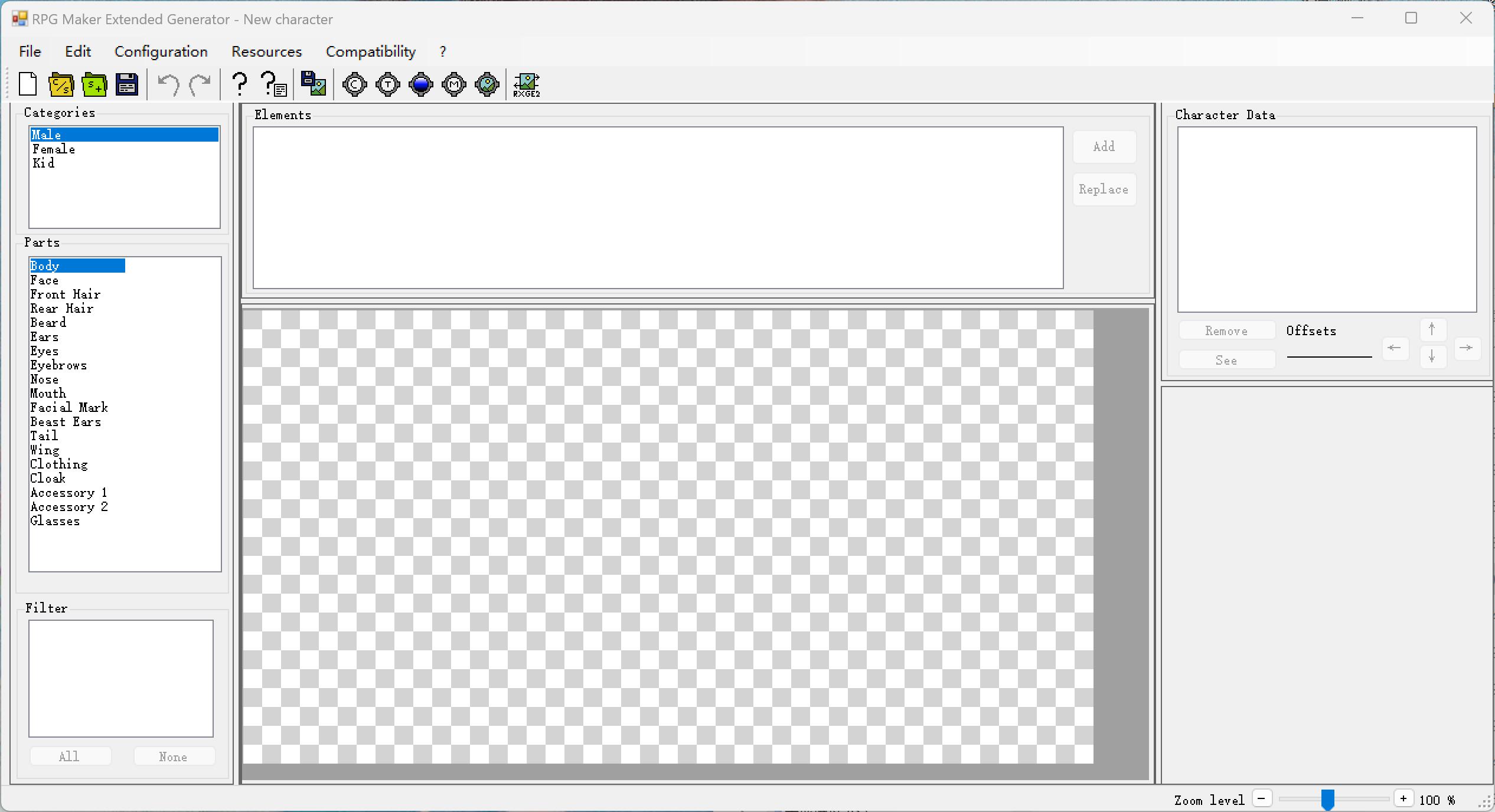Click the RXGE2 toolbar icon

pyautogui.click(x=526, y=85)
